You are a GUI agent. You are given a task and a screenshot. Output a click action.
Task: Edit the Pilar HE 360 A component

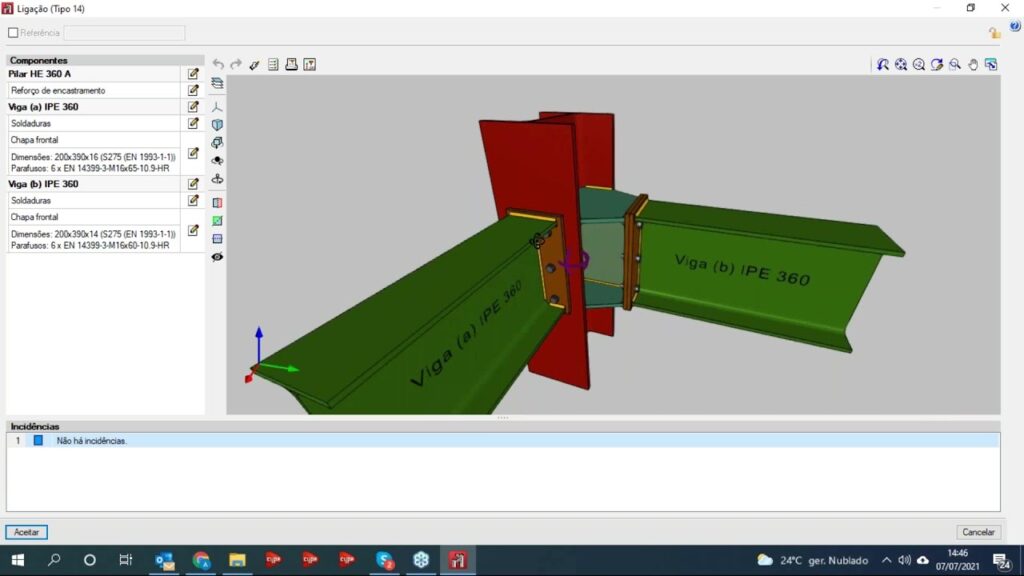(193, 74)
